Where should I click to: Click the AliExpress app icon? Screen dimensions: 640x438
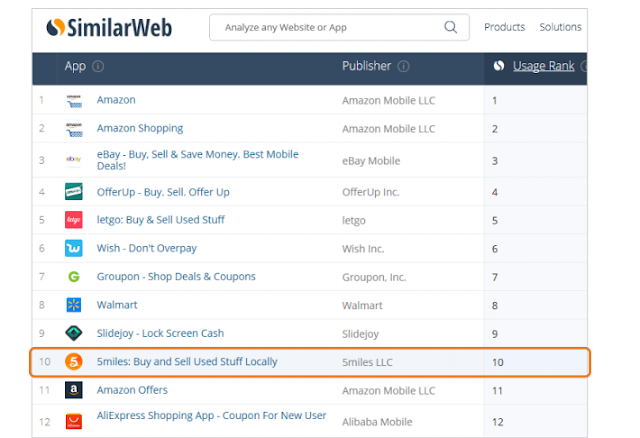coord(74,421)
